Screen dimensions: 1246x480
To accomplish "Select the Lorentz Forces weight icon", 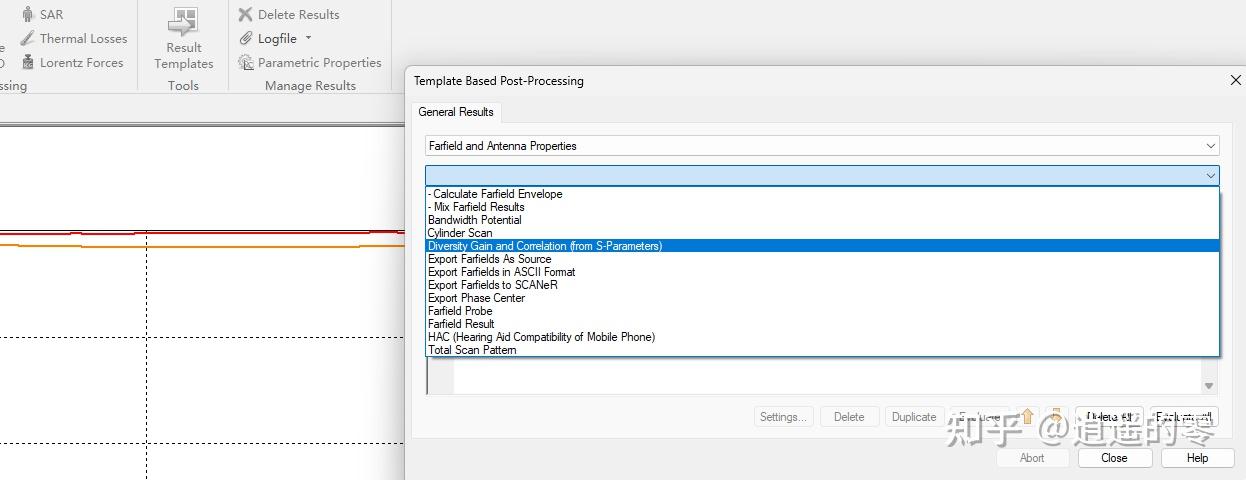I will pos(28,62).
